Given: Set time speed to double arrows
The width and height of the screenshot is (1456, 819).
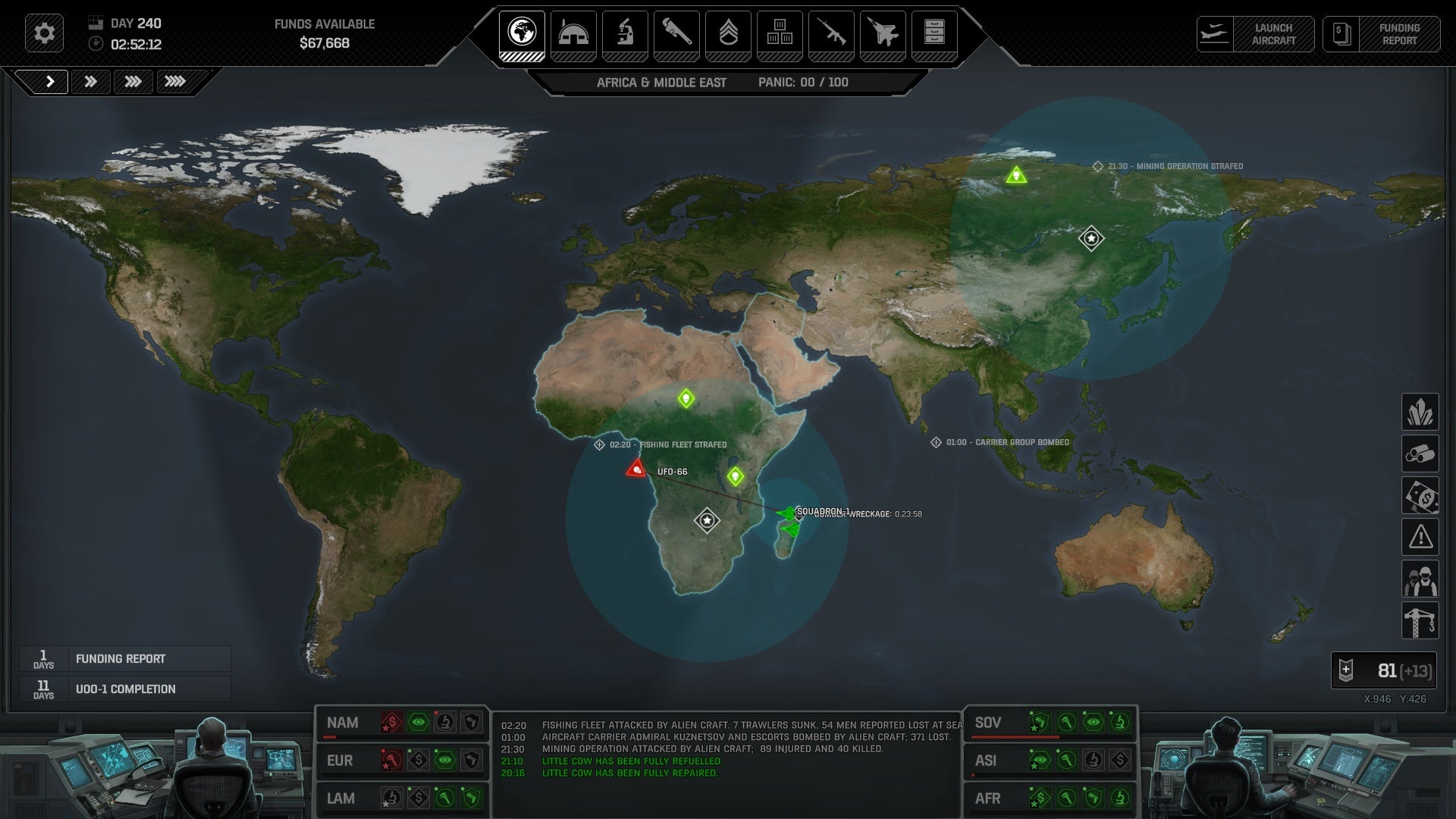Looking at the screenshot, I should [91, 81].
